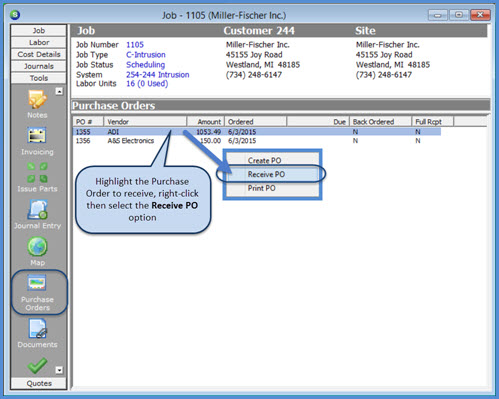Sort by the Amount column header
Viewport: 499px width, 399px height.
tap(206, 122)
